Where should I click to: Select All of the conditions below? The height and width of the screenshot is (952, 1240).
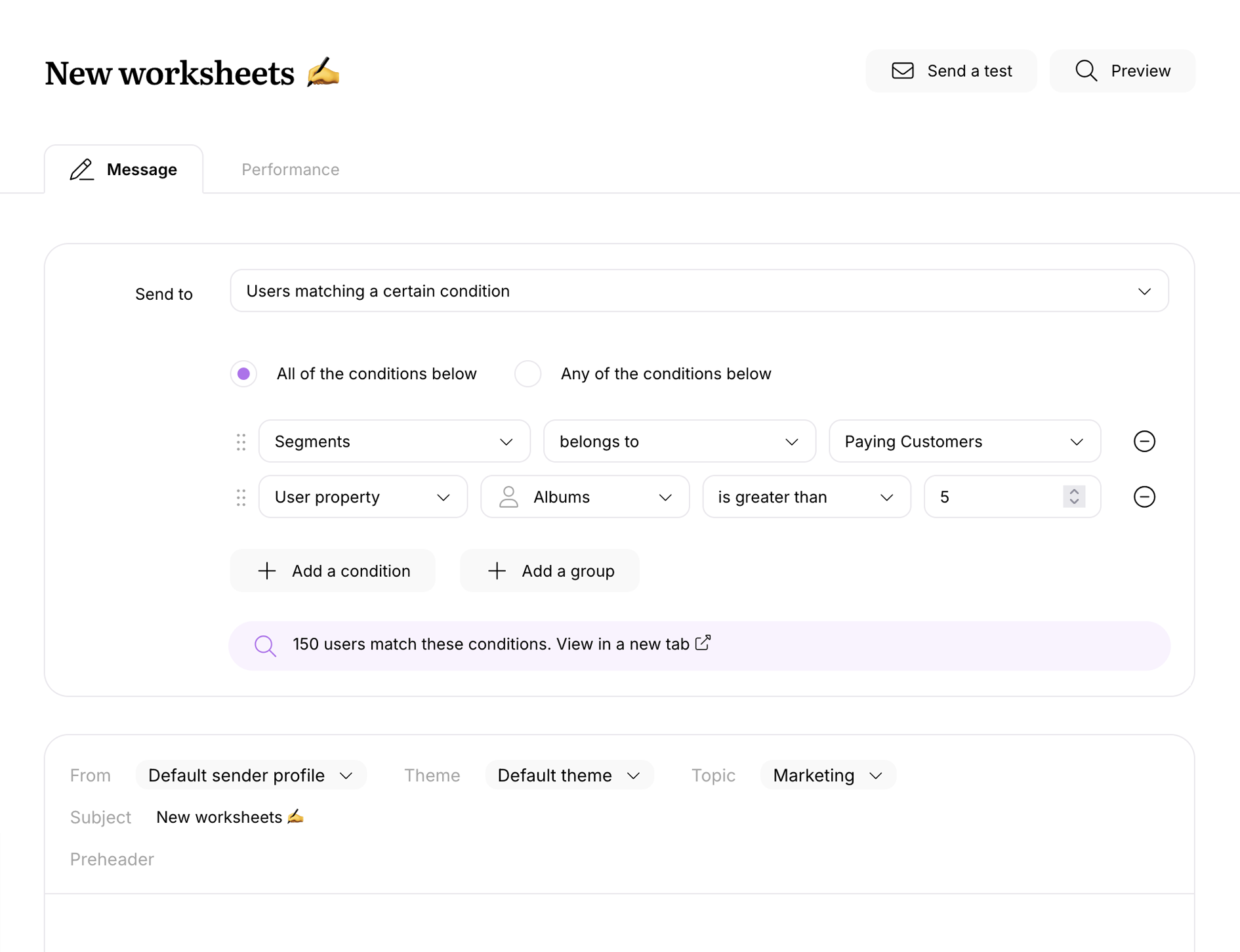point(243,373)
